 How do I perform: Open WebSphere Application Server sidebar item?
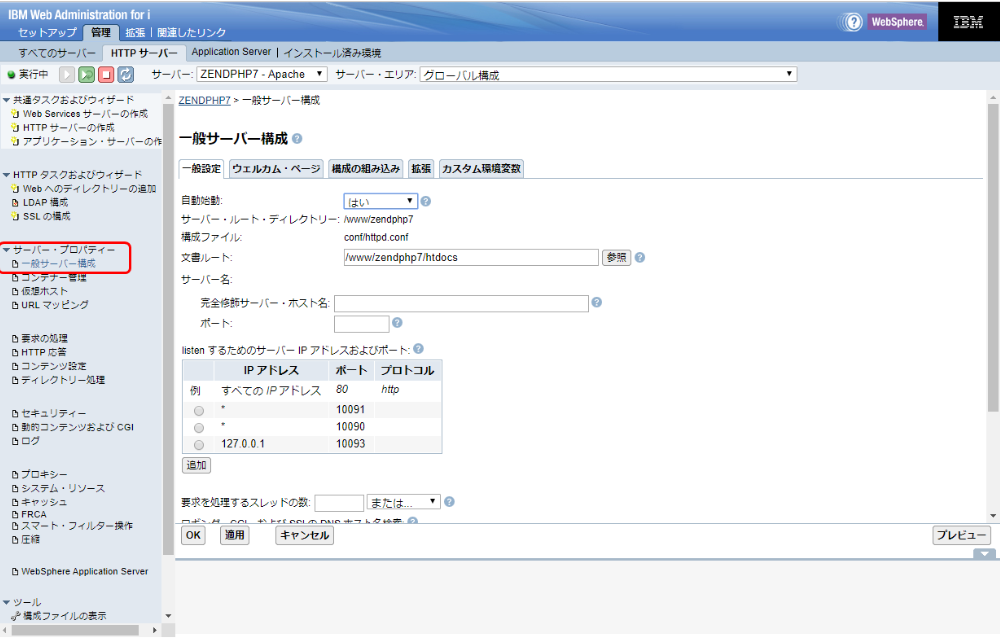(x=85, y=572)
